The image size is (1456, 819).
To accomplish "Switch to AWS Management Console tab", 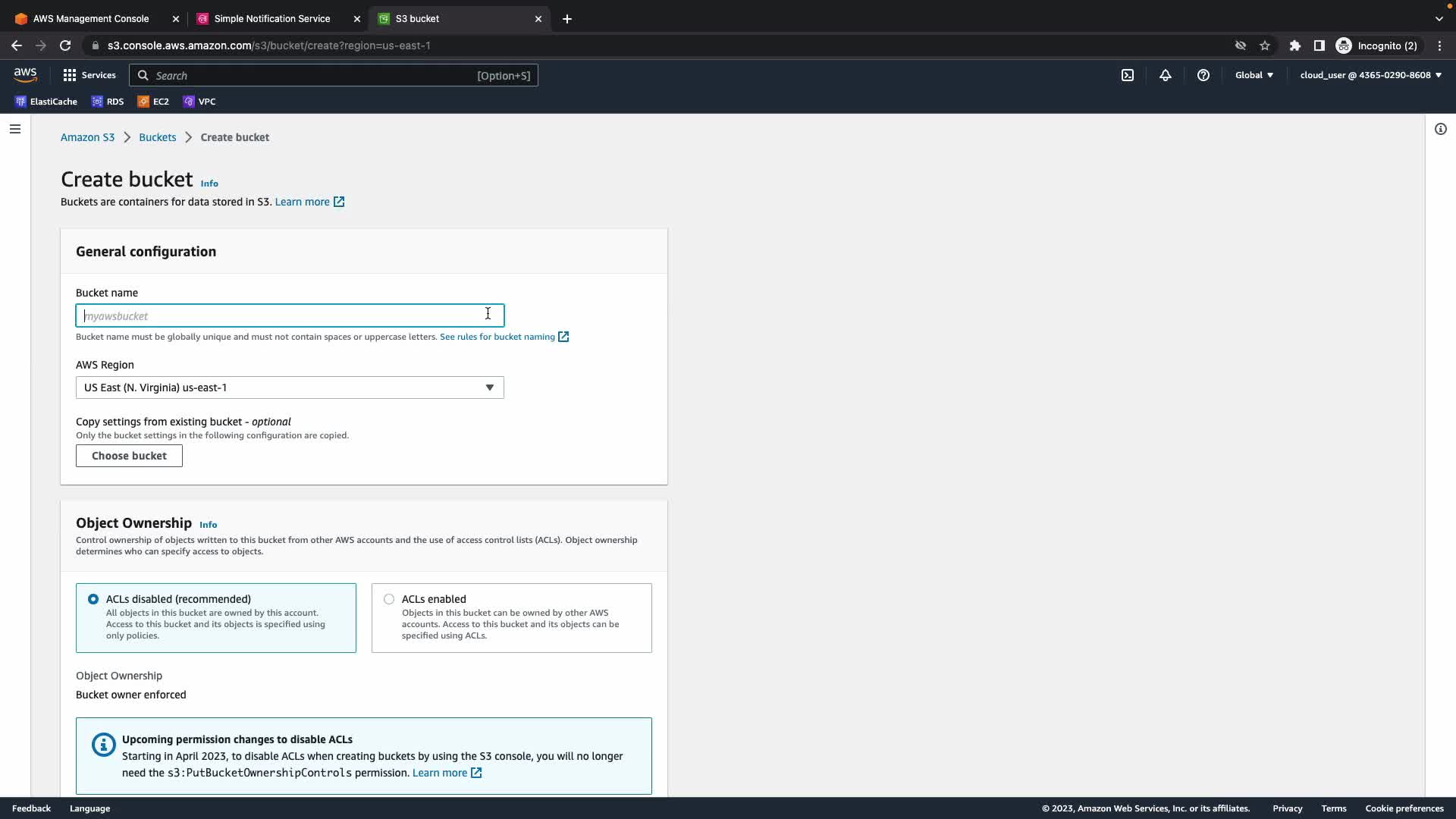I will coord(91,19).
